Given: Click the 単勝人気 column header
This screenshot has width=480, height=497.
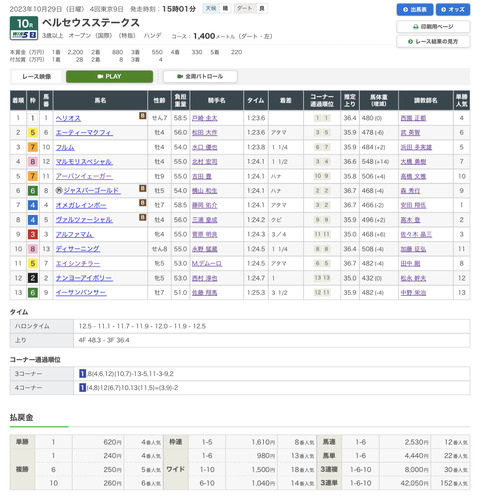Looking at the screenshot, I should [x=461, y=100].
